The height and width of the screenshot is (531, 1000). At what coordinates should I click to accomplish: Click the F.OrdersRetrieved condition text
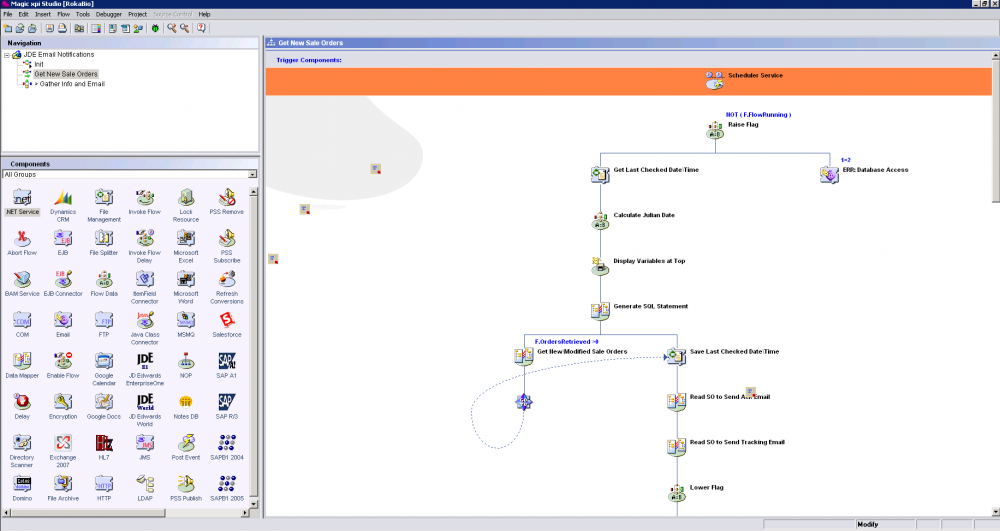pos(566,342)
